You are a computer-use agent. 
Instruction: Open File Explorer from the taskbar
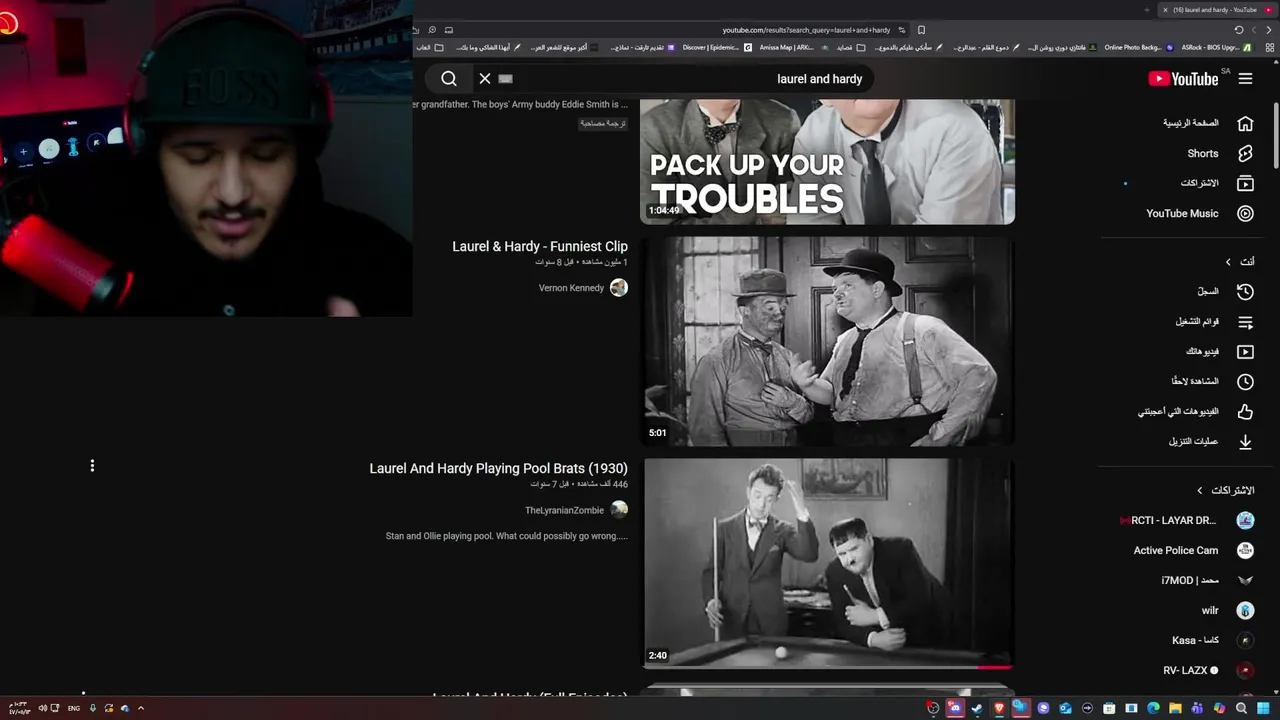(x=1175, y=708)
